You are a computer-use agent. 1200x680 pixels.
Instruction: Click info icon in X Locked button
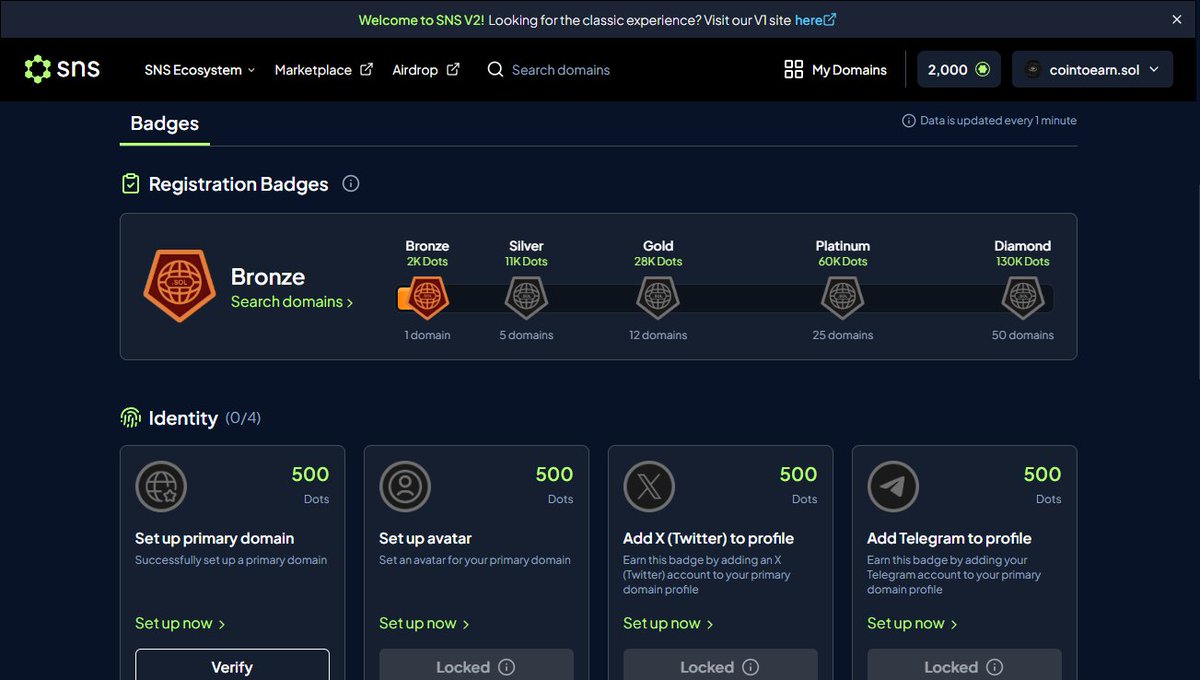coord(751,667)
